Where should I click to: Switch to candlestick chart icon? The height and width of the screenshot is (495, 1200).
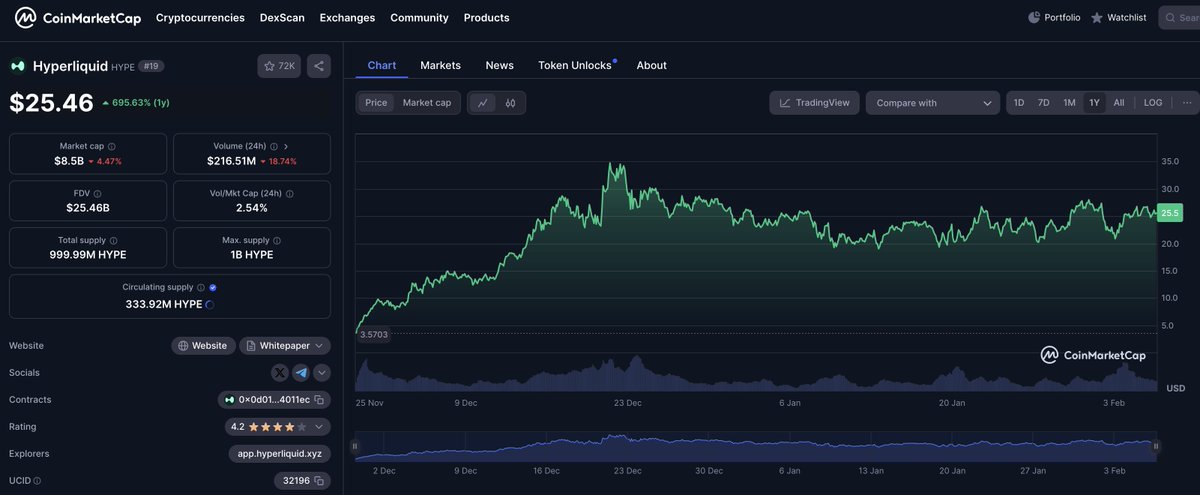[510, 103]
